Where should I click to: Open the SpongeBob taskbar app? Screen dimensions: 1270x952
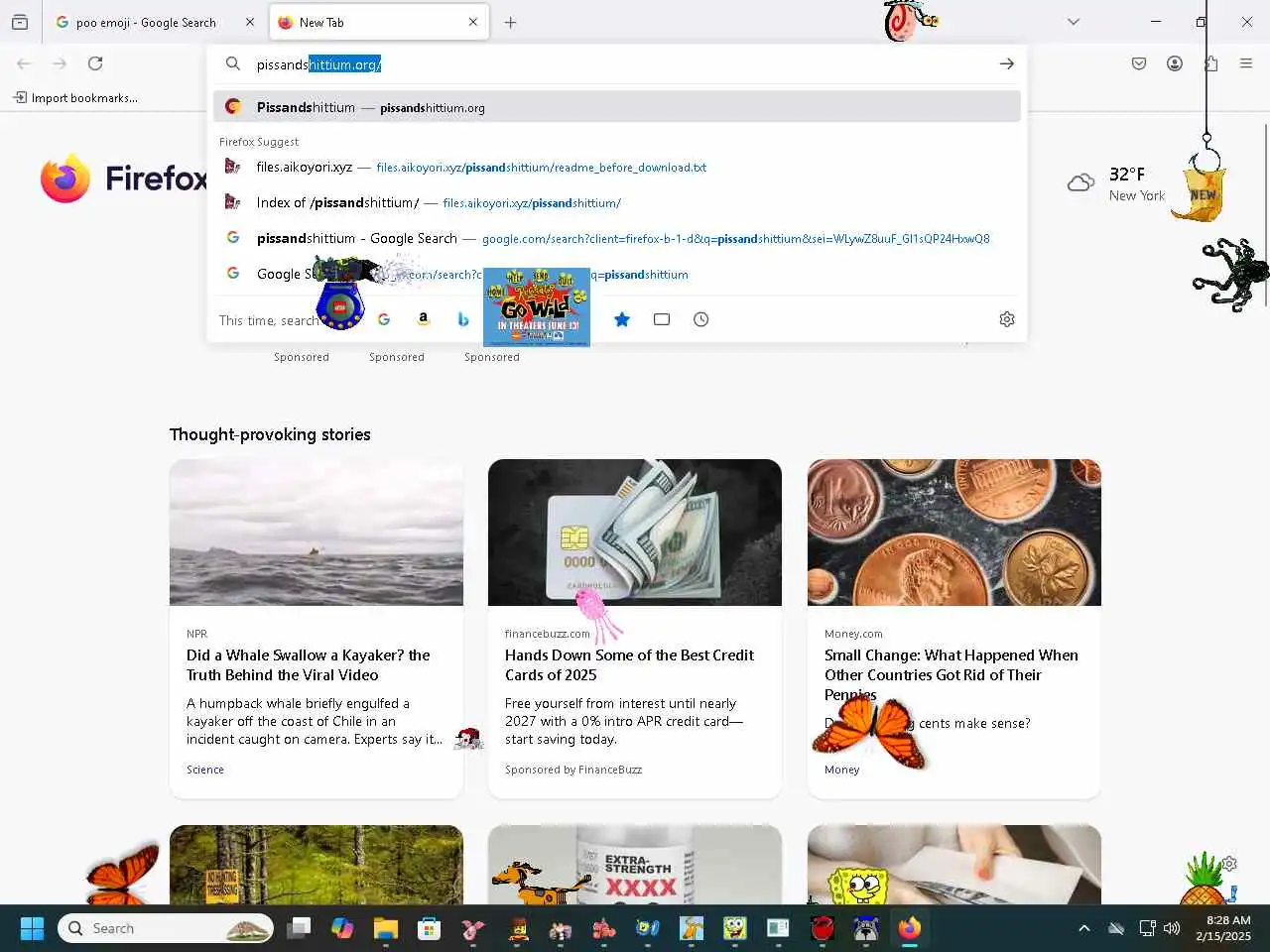pos(735,928)
